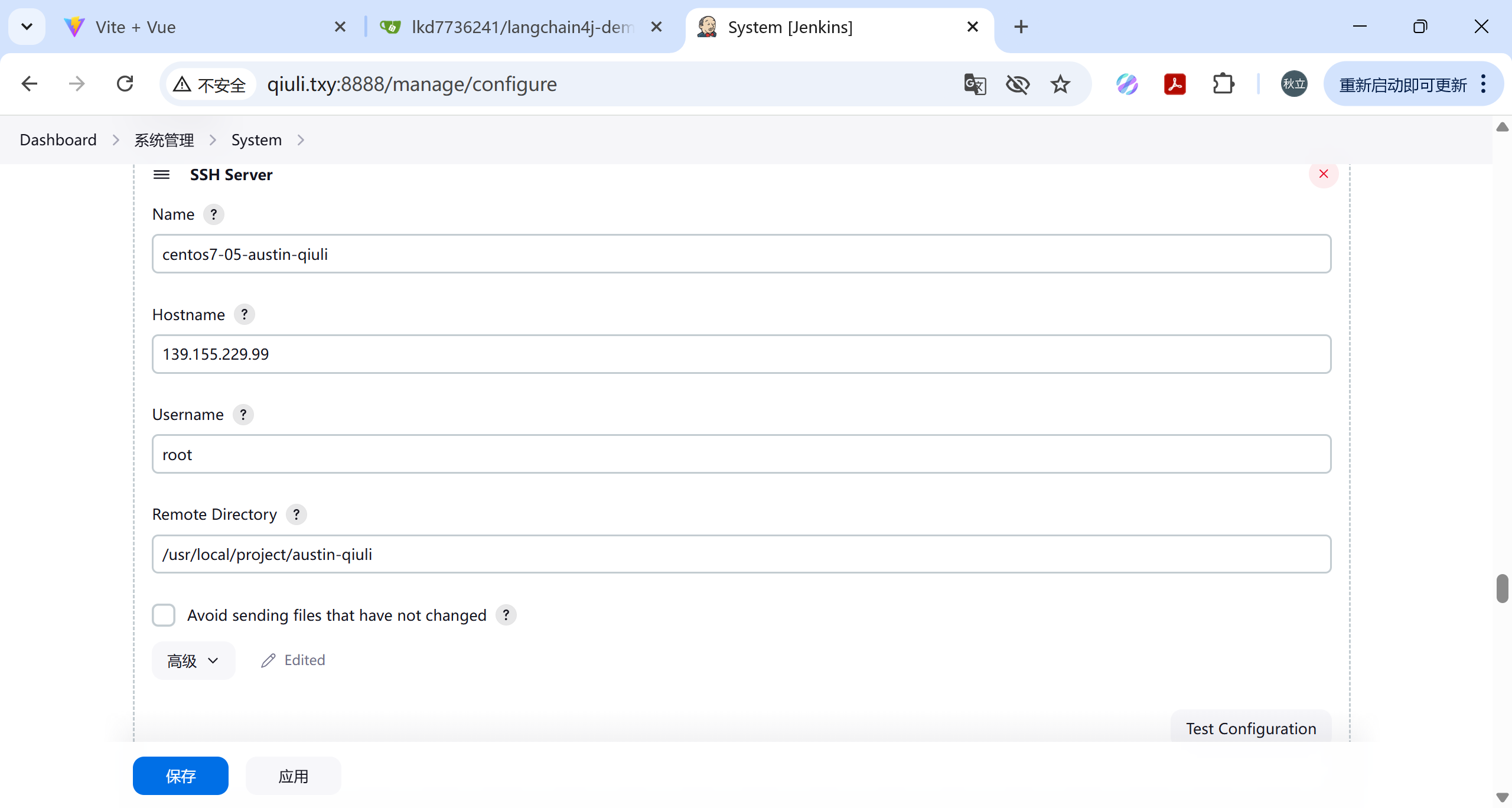Bookmark this page with the star

pos(1060,84)
